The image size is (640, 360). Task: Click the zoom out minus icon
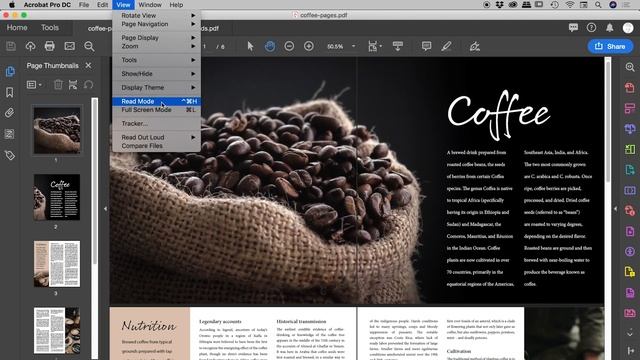289,46
